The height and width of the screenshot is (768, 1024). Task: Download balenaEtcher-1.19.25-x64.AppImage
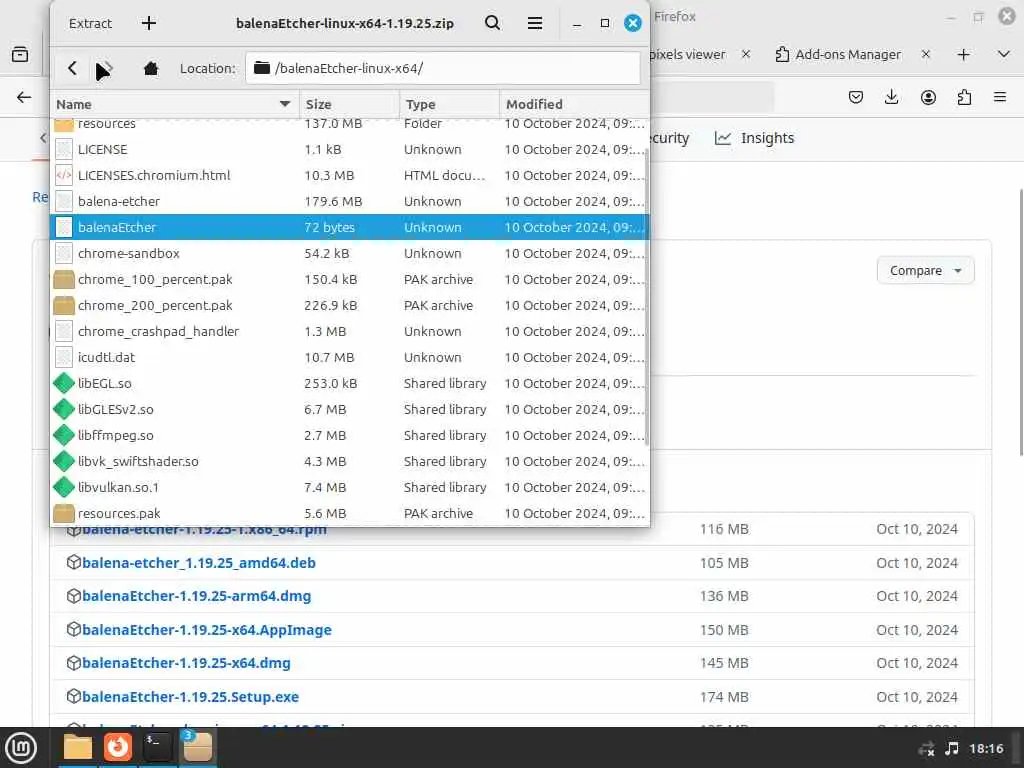click(x=206, y=630)
